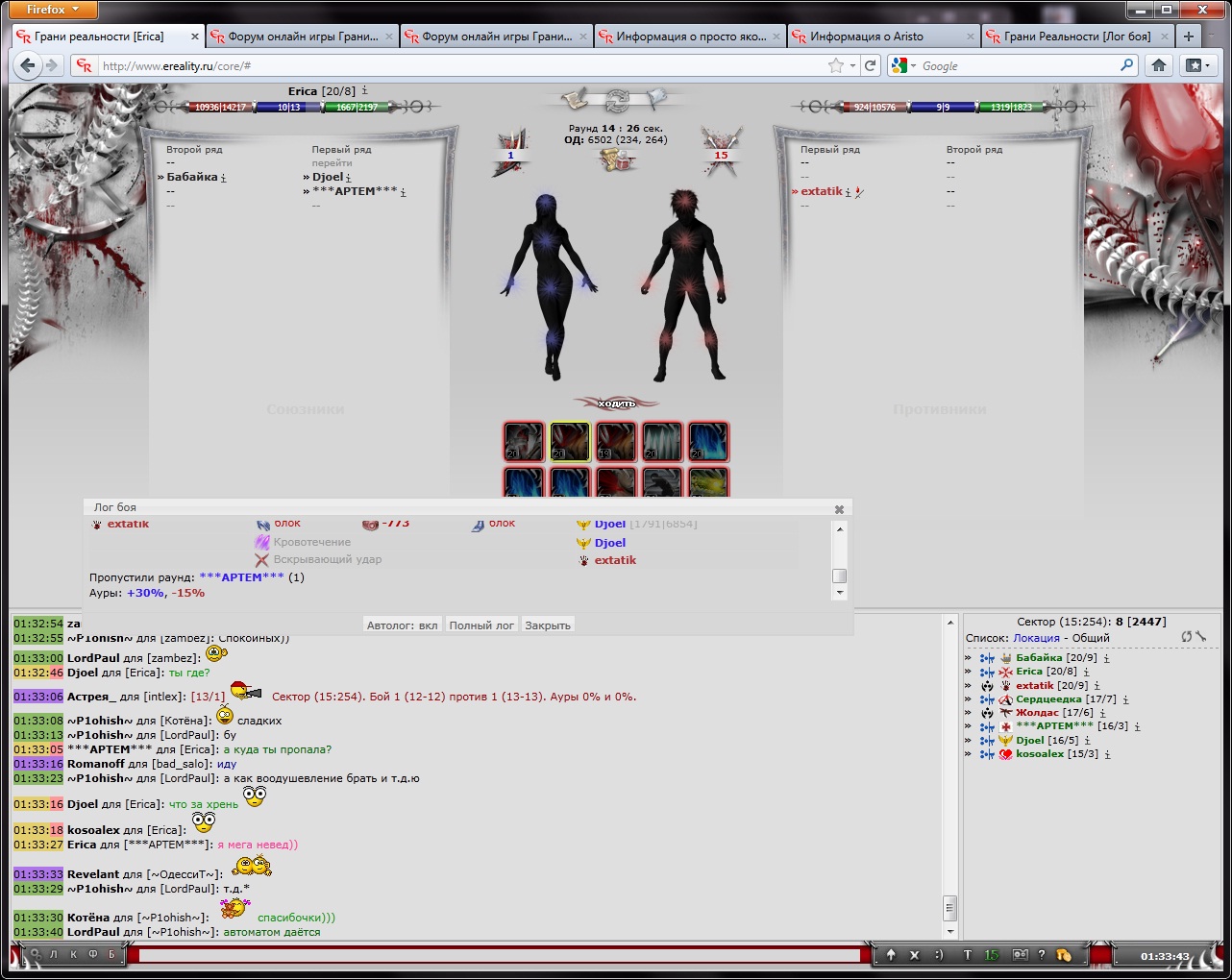Viewport: 1232px width, 980px height.
Task: Click the battle log scrollbar thumb
Action: coord(839,576)
